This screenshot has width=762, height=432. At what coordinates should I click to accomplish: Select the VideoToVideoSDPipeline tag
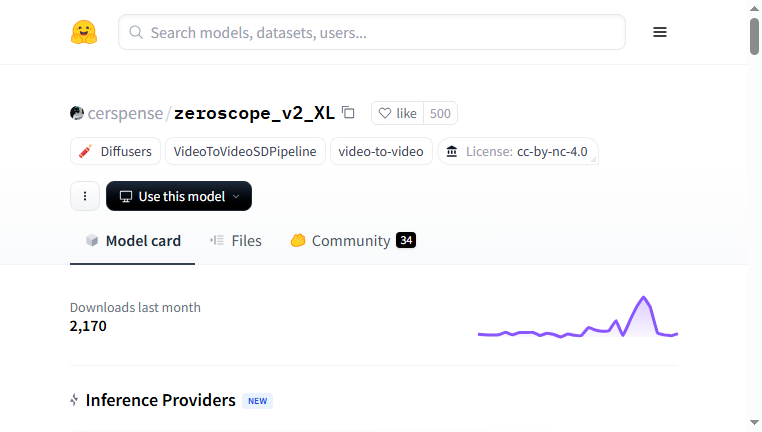click(245, 151)
